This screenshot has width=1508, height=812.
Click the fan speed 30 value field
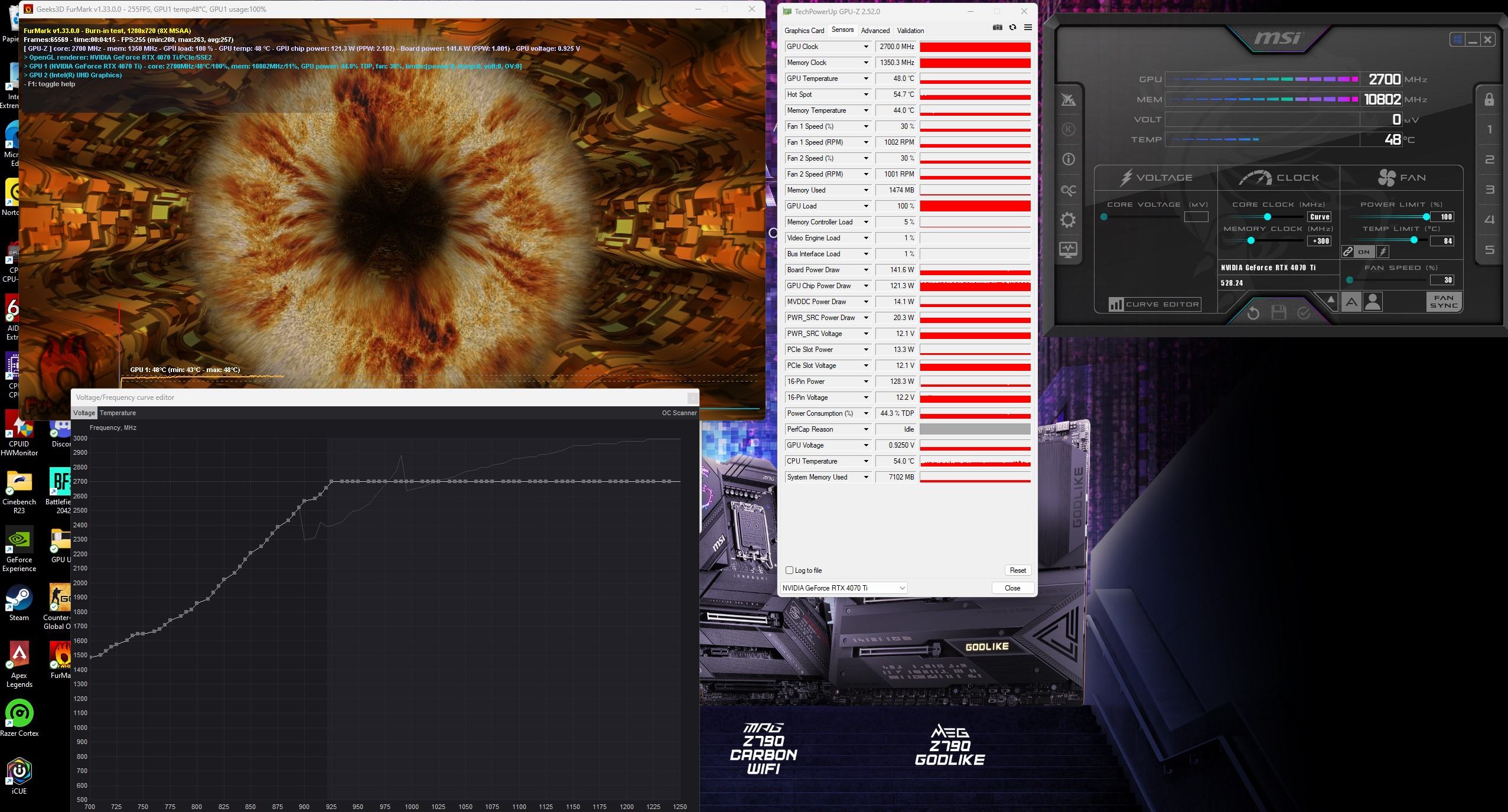(1441, 280)
